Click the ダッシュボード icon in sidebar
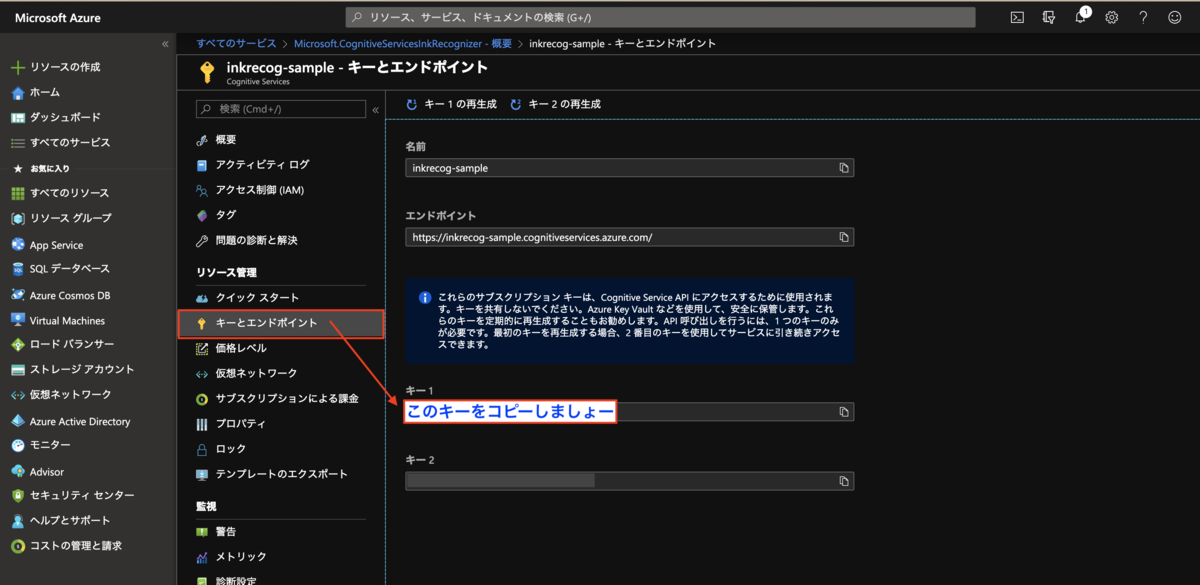 [x=17, y=117]
